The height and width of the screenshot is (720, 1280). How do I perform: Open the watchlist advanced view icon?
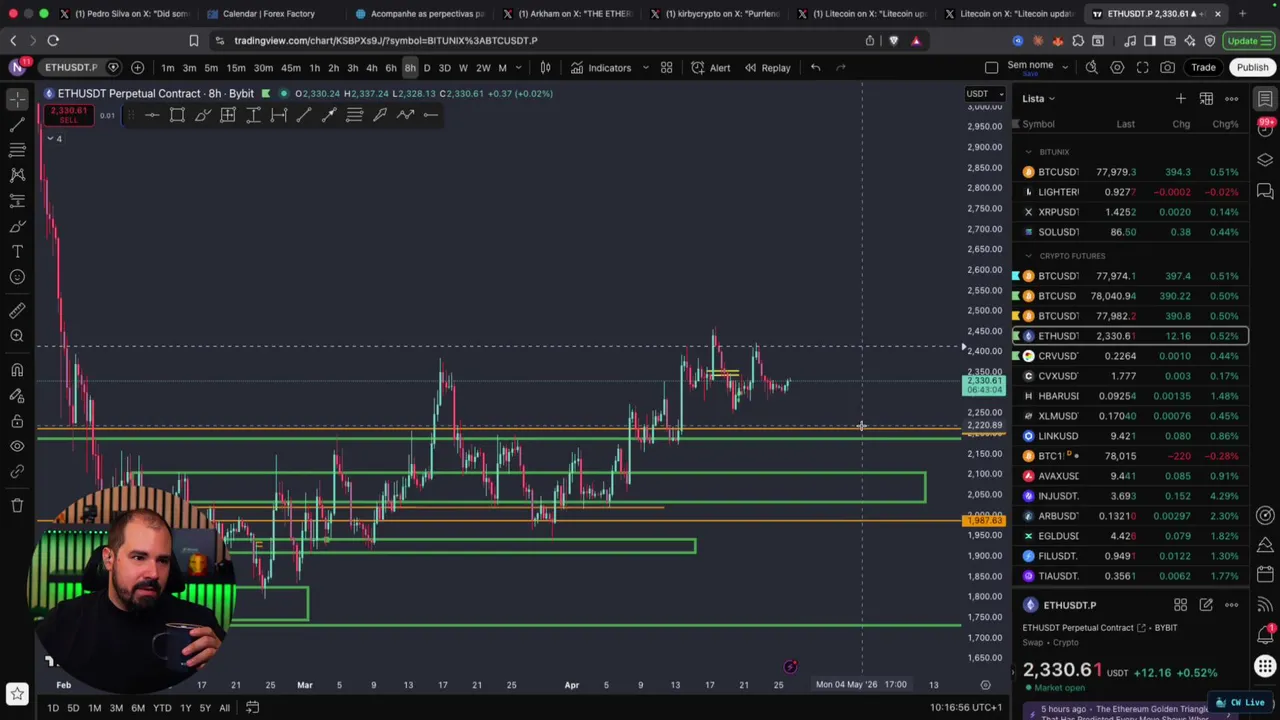[1206, 98]
